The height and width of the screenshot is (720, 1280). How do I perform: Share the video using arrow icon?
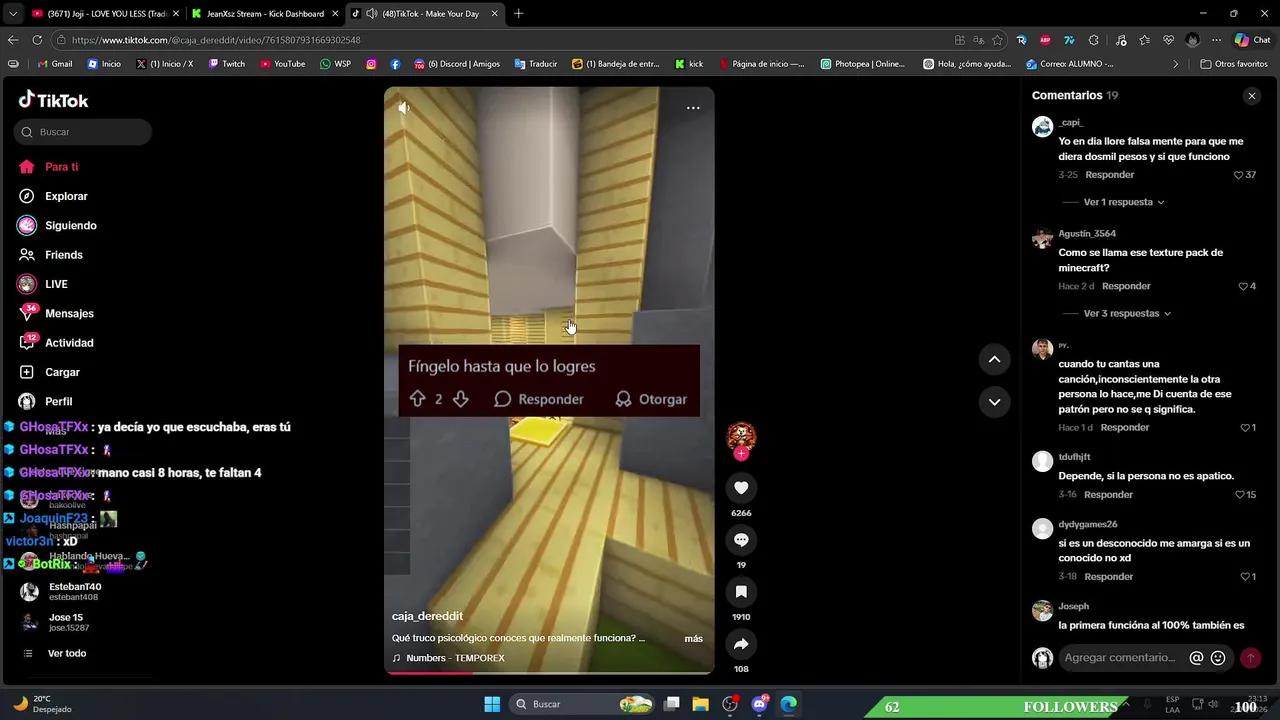pos(741,644)
